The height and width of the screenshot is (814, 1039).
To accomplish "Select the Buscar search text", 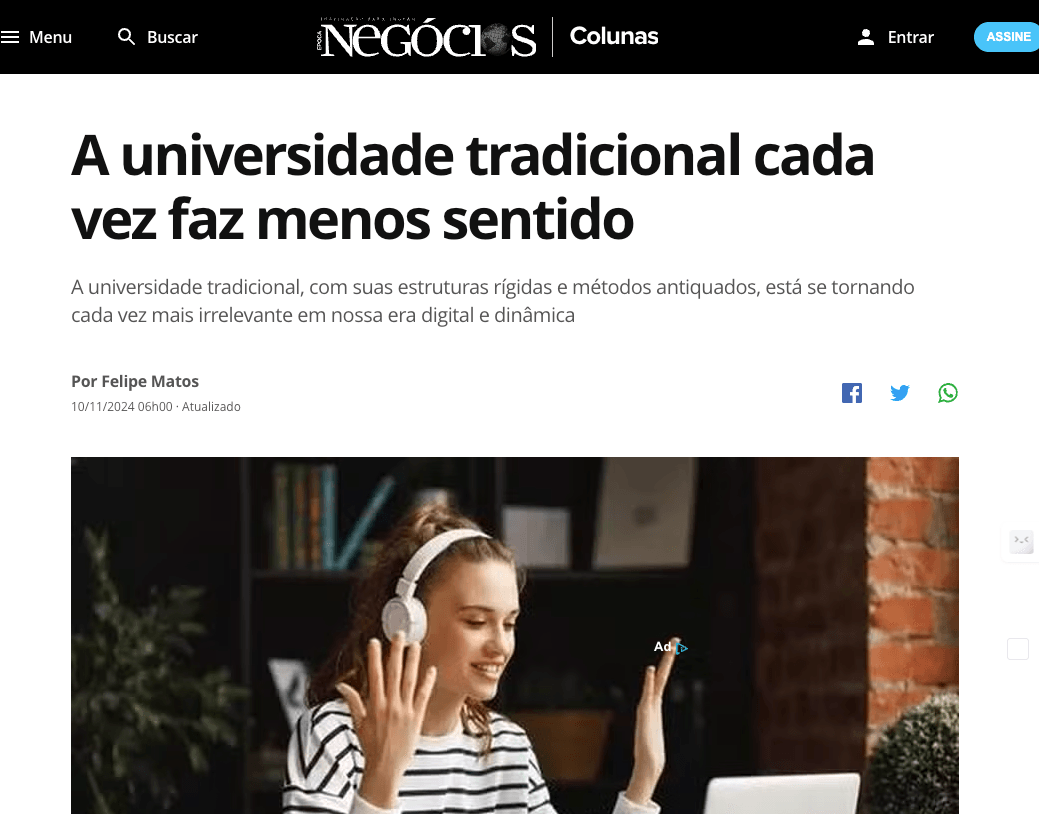I will click(172, 37).
